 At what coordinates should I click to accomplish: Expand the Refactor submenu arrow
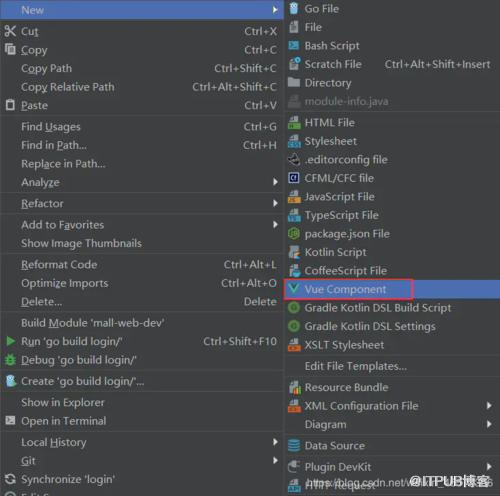tap(275, 203)
